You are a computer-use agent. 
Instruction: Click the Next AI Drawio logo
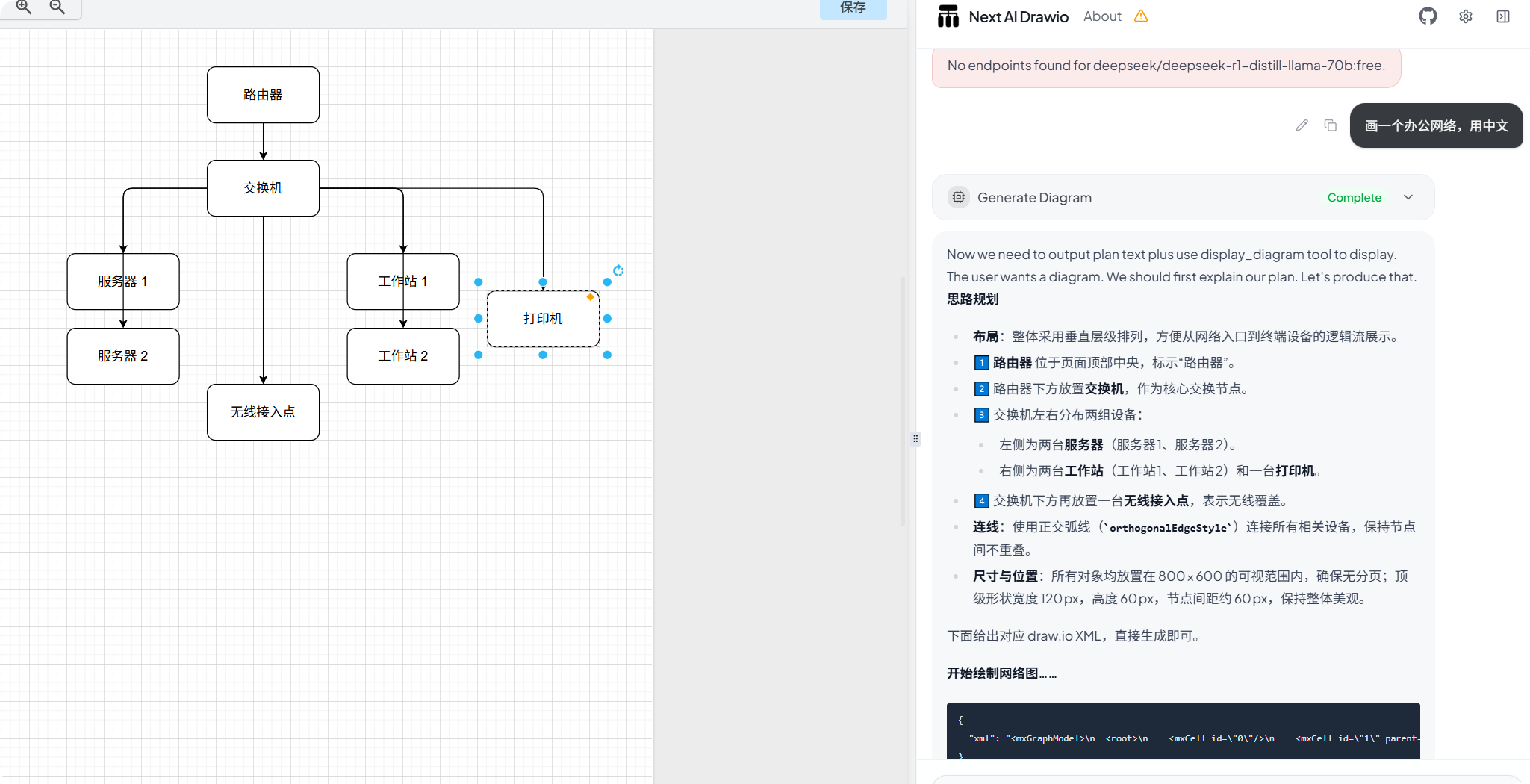click(x=948, y=16)
